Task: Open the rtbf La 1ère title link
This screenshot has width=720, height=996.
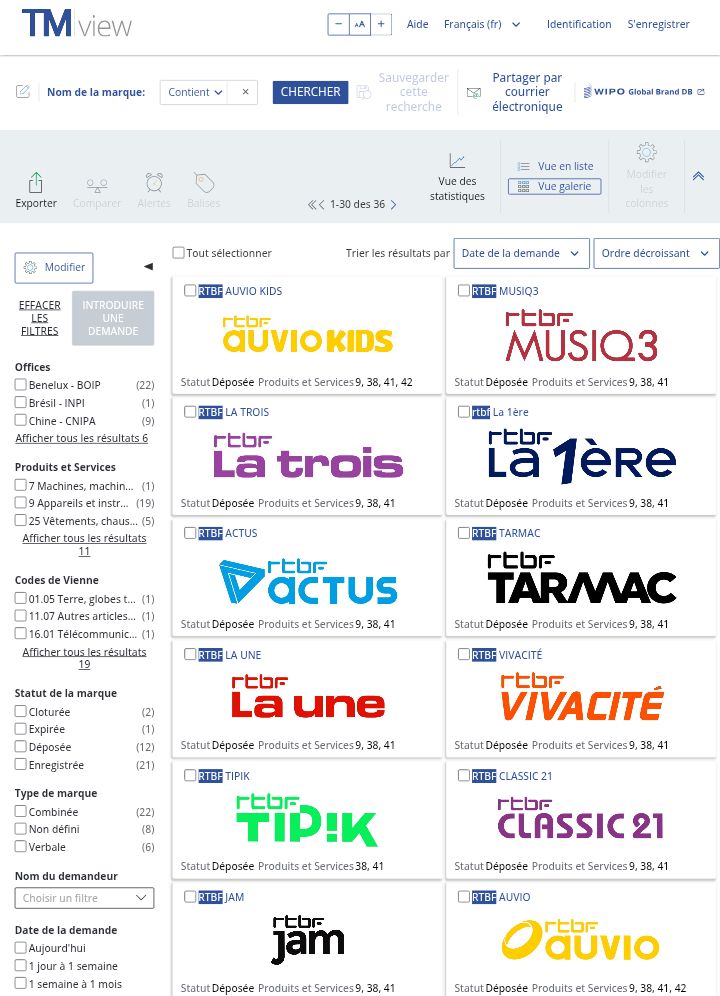Action: (x=499, y=412)
